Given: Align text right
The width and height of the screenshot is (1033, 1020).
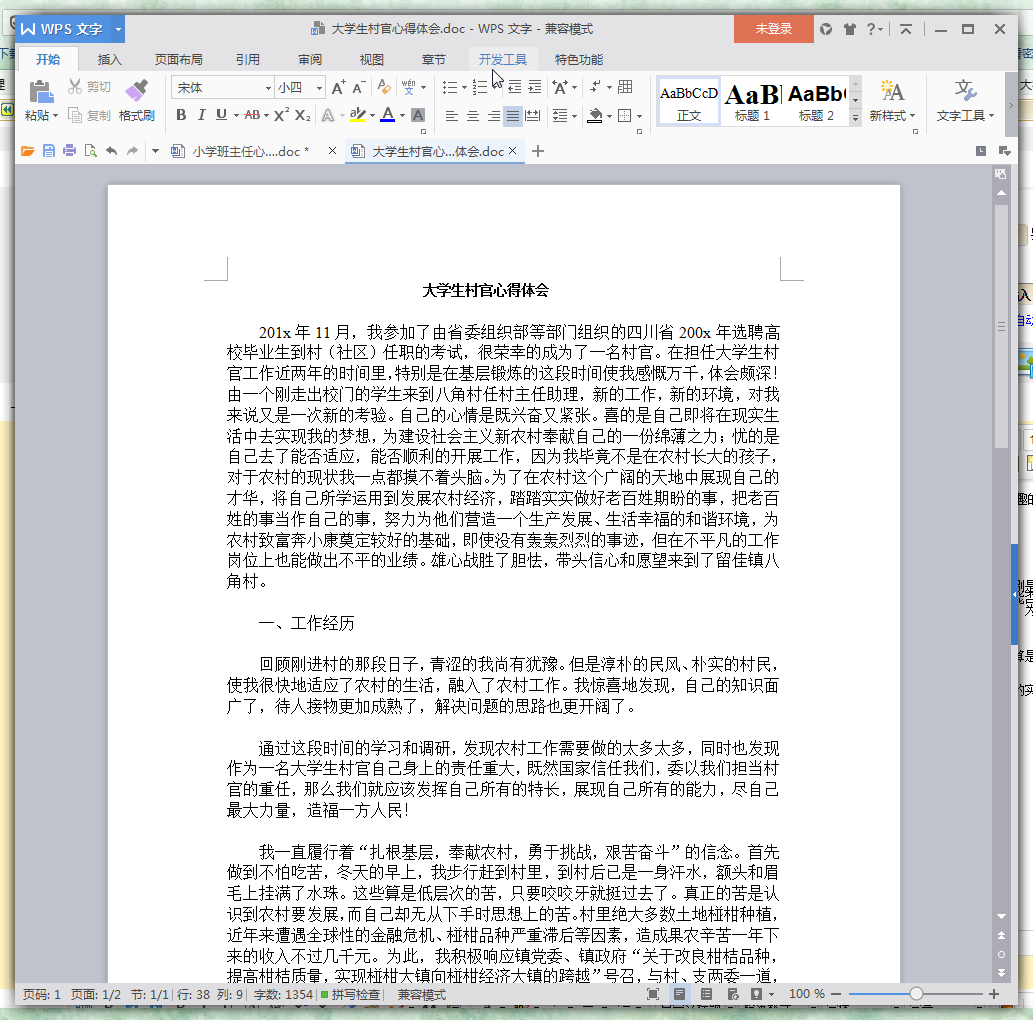Looking at the screenshot, I should click(x=493, y=116).
